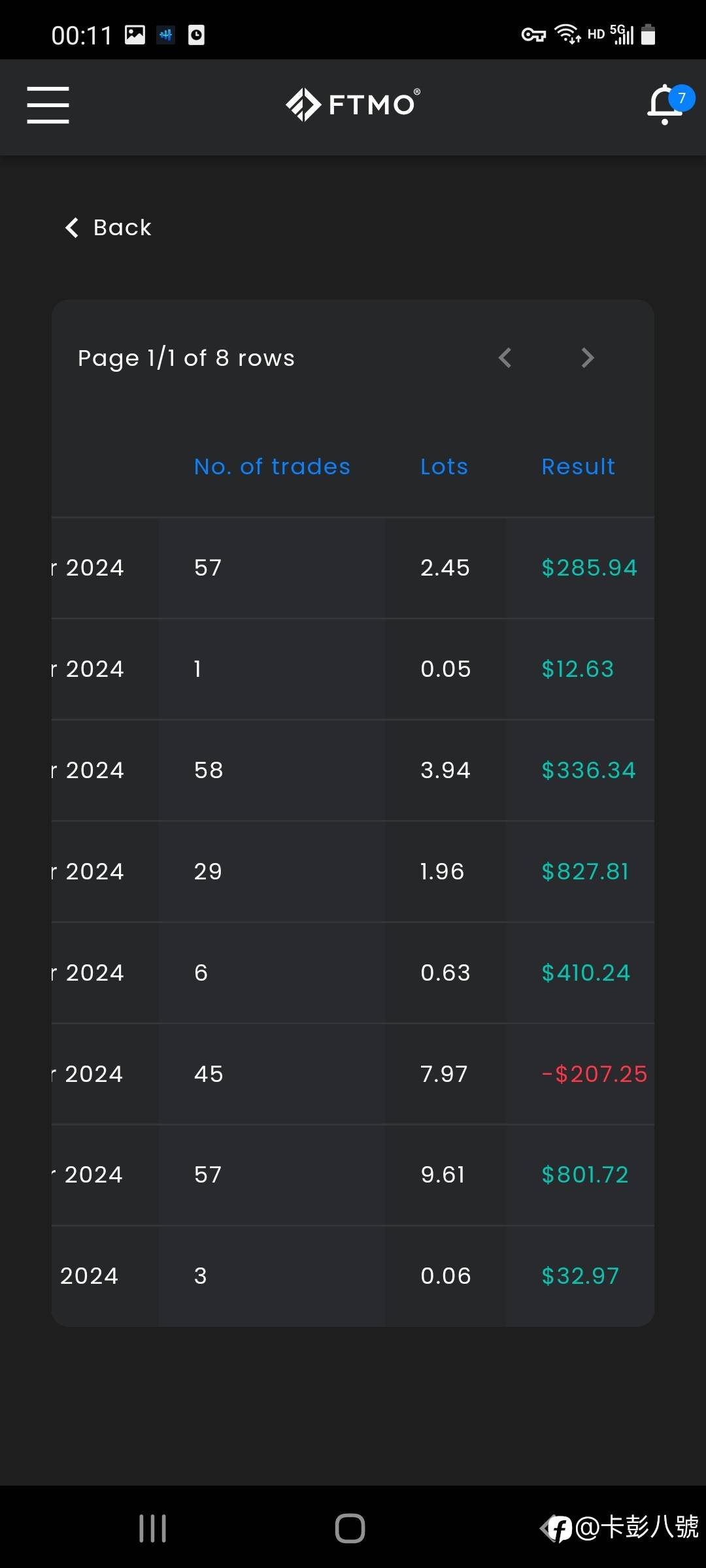
Task: Select the row with $827.81 result
Action: pyautogui.click(x=353, y=872)
